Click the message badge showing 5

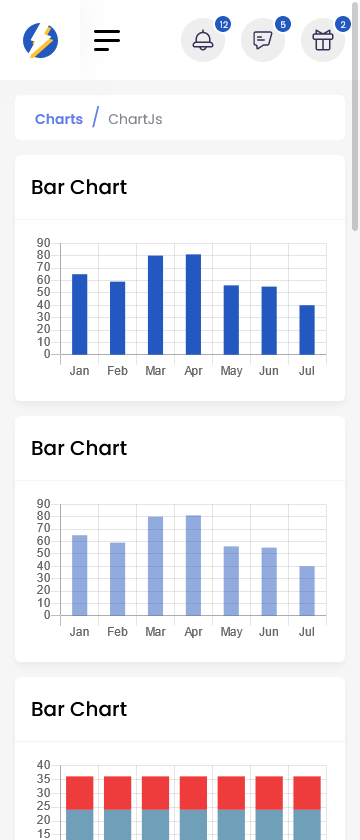click(283, 25)
